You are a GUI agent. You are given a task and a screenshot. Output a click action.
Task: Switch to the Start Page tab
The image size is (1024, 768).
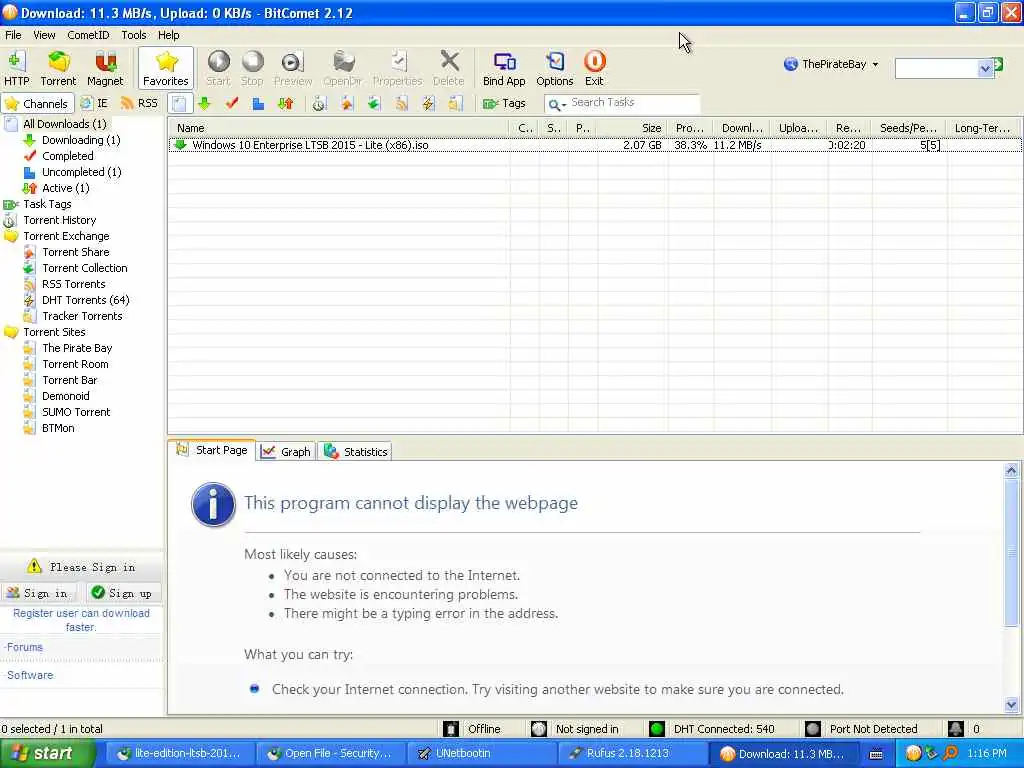[x=212, y=450]
